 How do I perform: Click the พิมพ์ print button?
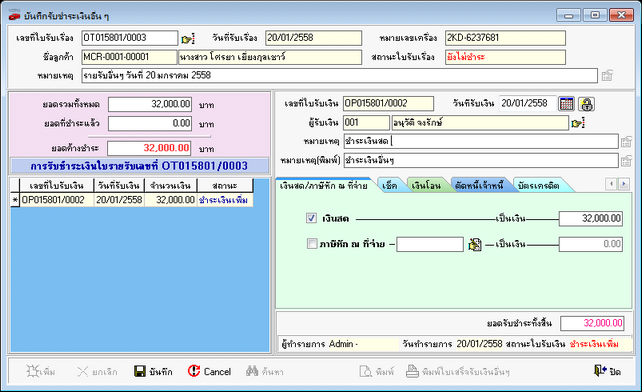tap(376, 372)
